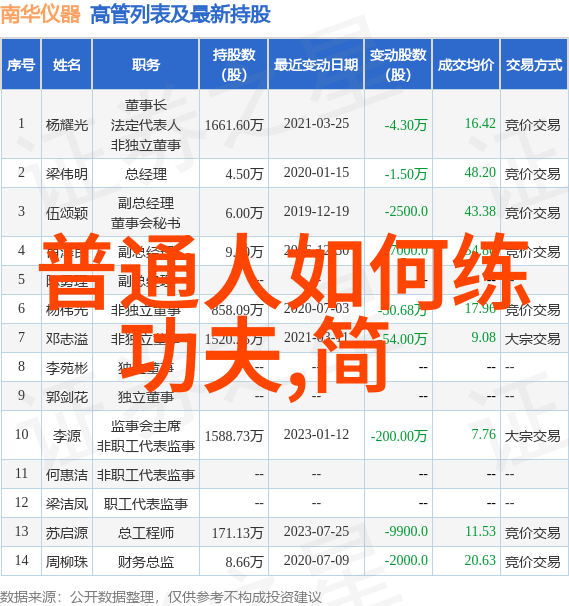The height and width of the screenshot is (606, 569).
Task: Click the 高管列表及最新持股 heading
Action: [180, 15]
